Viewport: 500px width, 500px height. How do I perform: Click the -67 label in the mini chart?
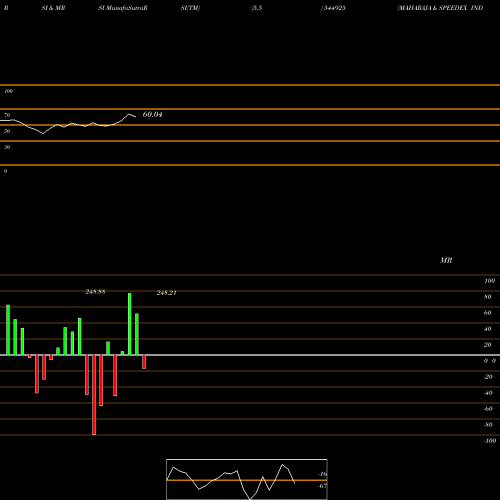click(x=323, y=486)
